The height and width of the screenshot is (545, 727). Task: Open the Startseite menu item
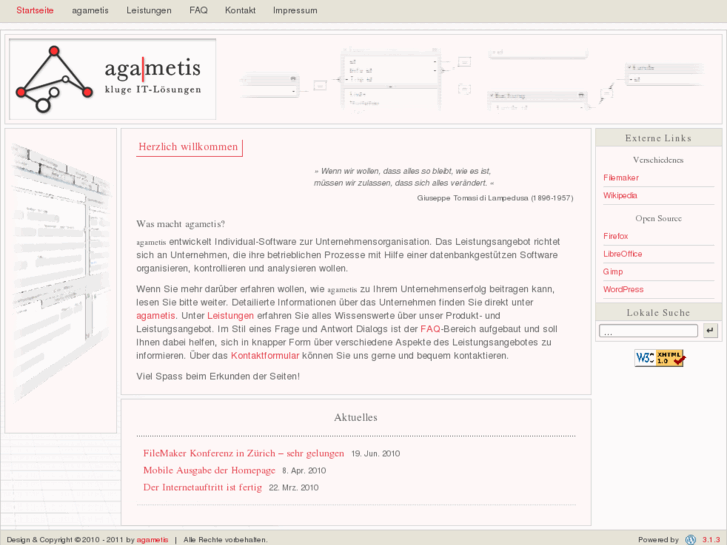click(35, 10)
